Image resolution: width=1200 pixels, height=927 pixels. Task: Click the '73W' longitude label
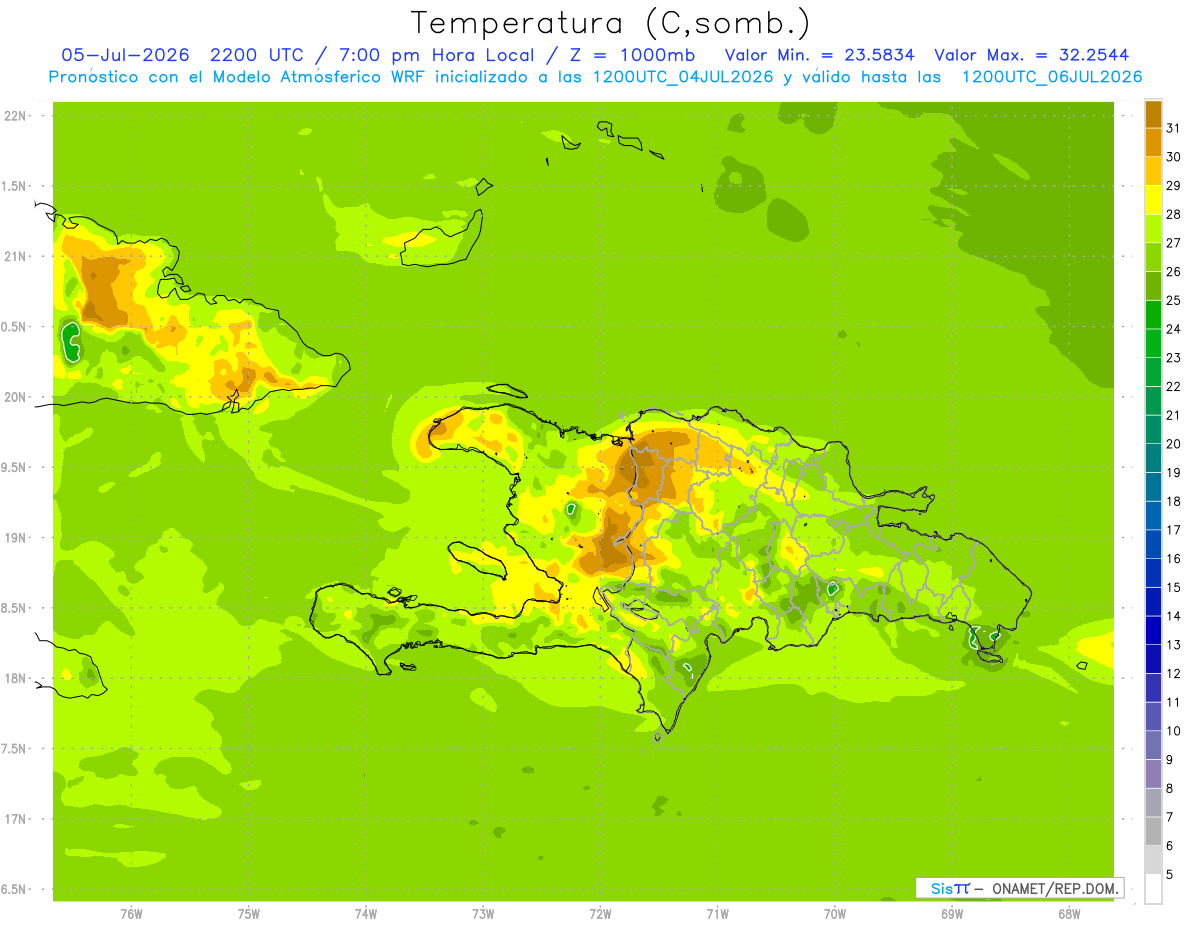pos(483,913)
